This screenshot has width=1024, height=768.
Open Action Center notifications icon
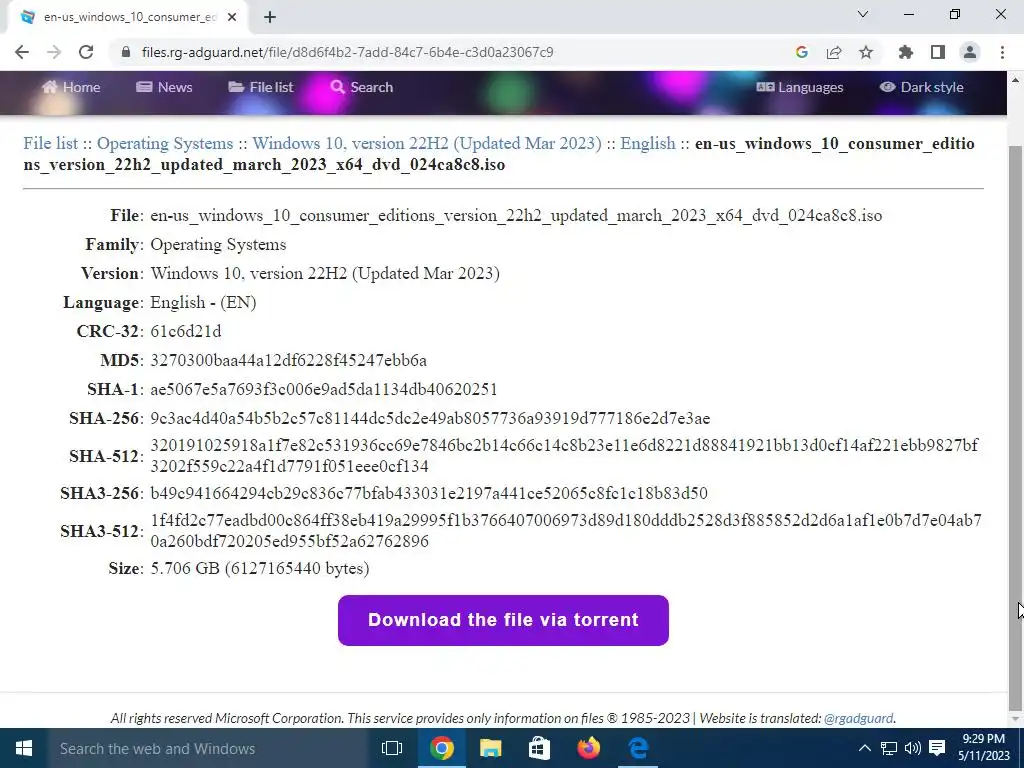pyautogui.click(x=937, y=748)
